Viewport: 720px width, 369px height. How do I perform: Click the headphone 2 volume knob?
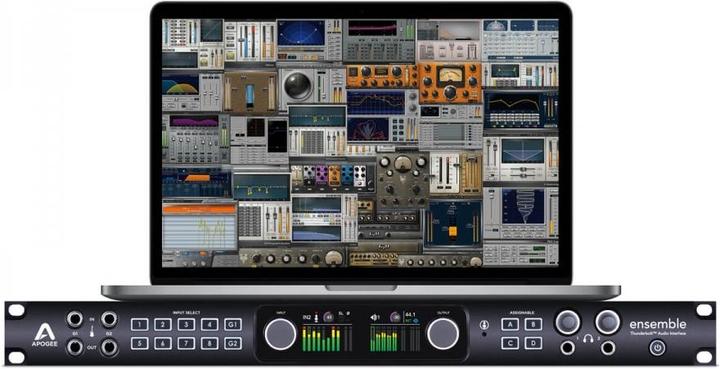[x=608, y=322]
